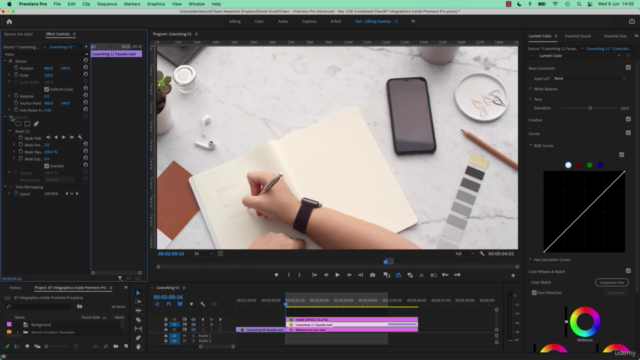640x360 pixels.
Task: Collapse the Motion effect section
Action: pyautogui.click(x=5, y=61)
